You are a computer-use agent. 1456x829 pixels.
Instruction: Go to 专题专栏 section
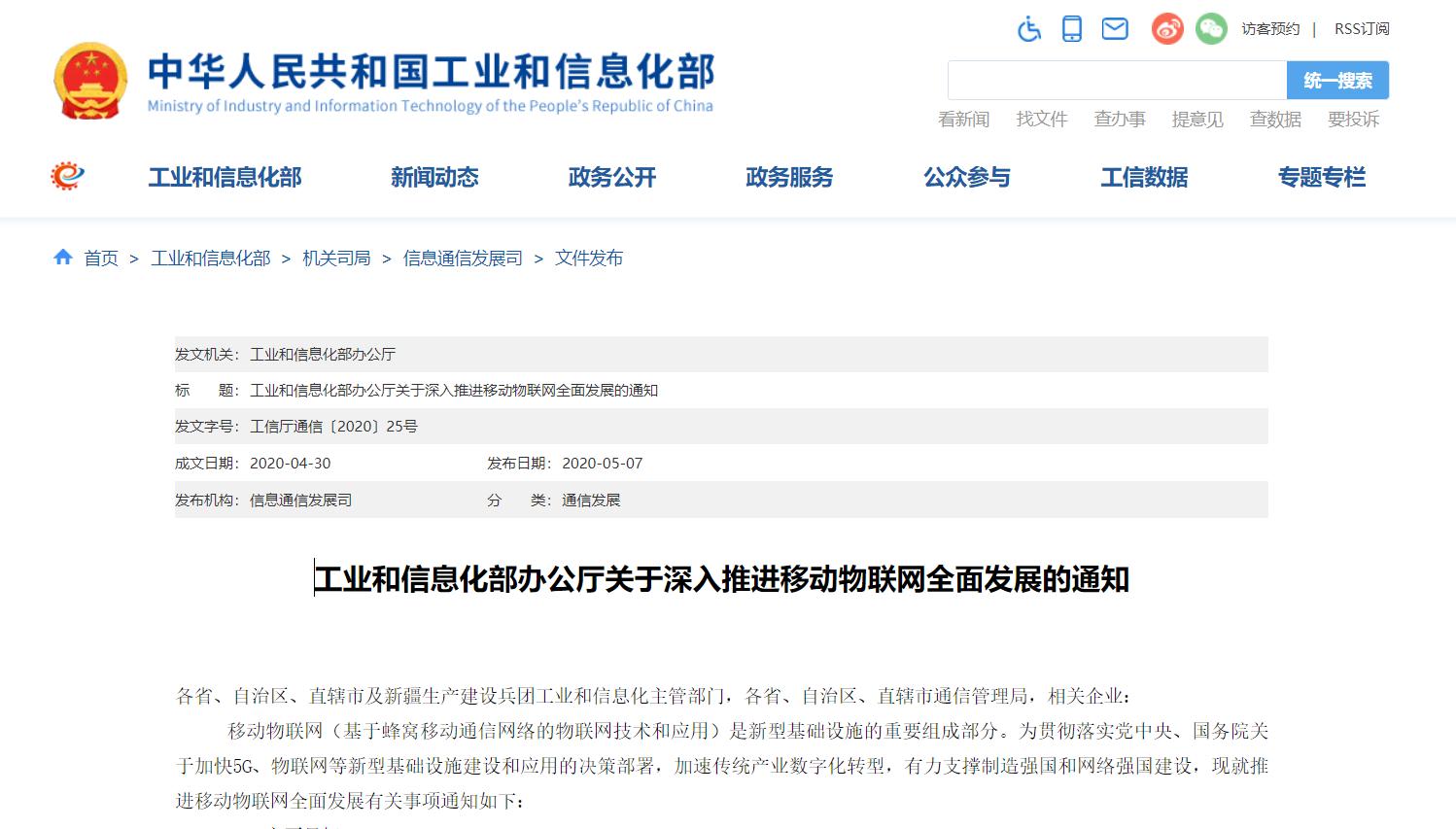click(x=1321, y=178)
